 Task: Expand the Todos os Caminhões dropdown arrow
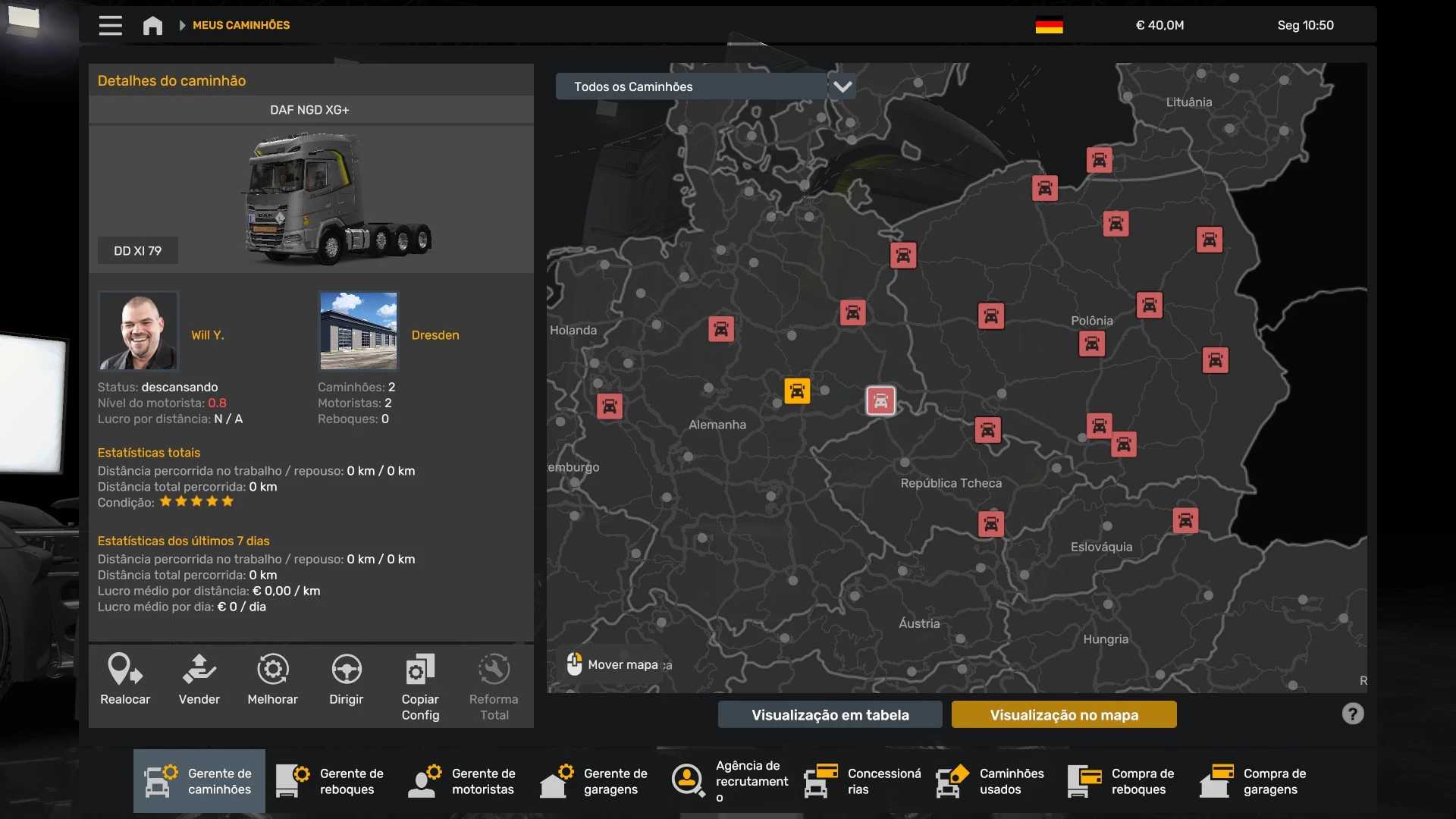[x=842, y=86]
